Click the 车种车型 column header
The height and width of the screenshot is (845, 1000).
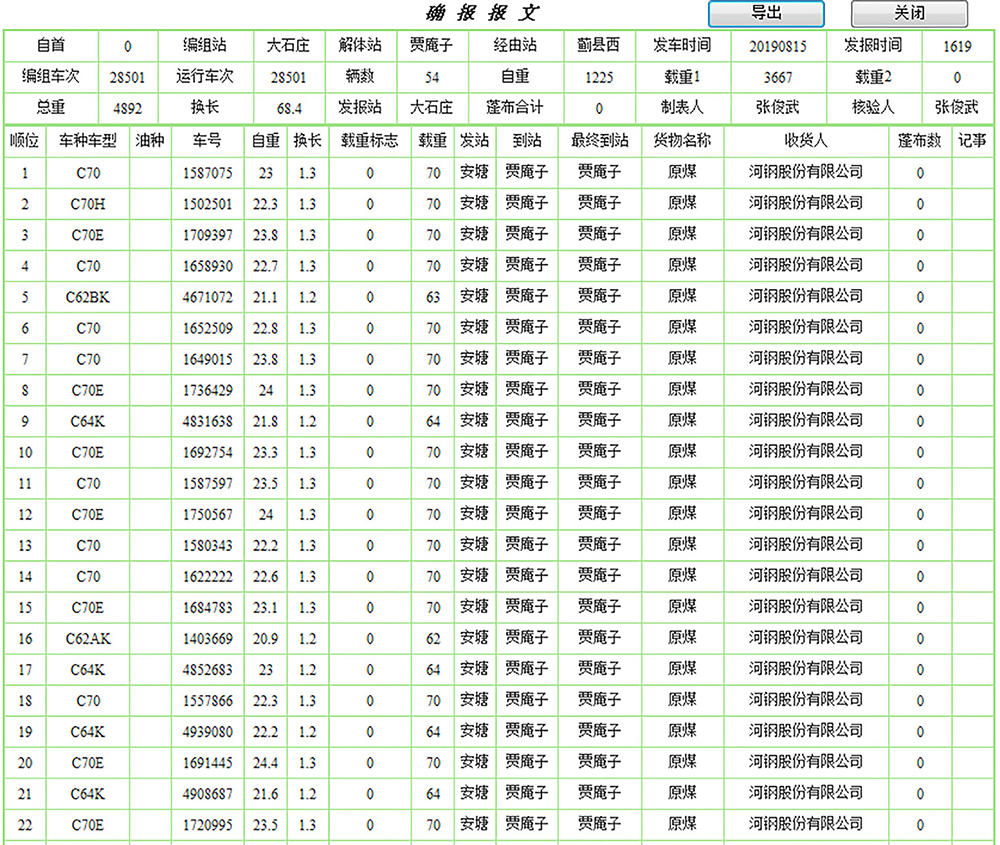88,141
